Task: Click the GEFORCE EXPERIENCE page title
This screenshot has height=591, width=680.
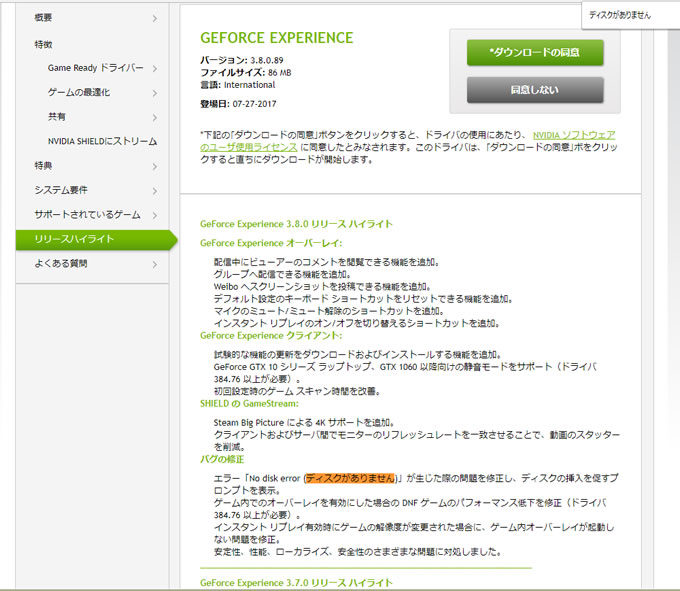Action: tap(277, 38)
